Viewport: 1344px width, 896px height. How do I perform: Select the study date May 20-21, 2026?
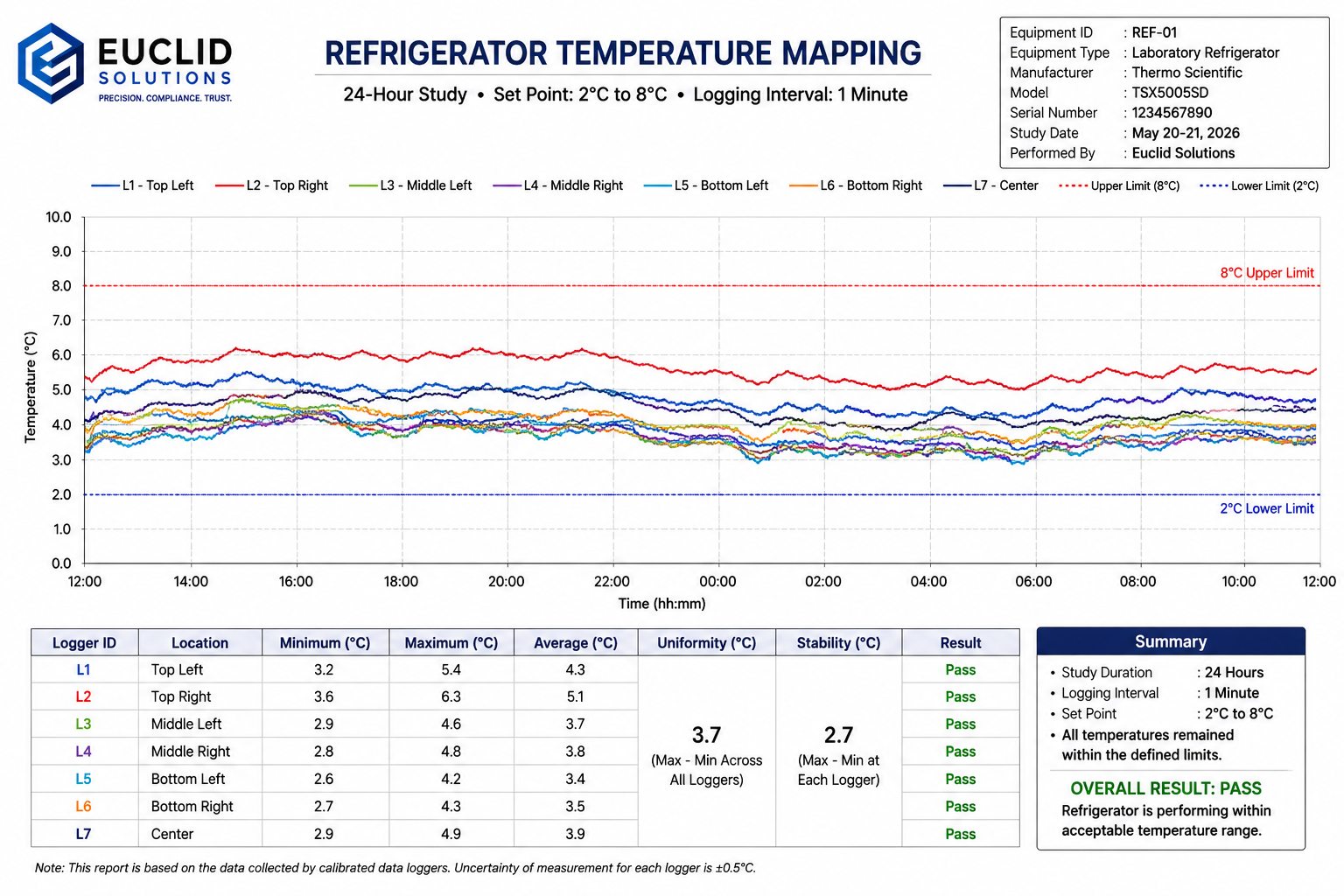1186,133
